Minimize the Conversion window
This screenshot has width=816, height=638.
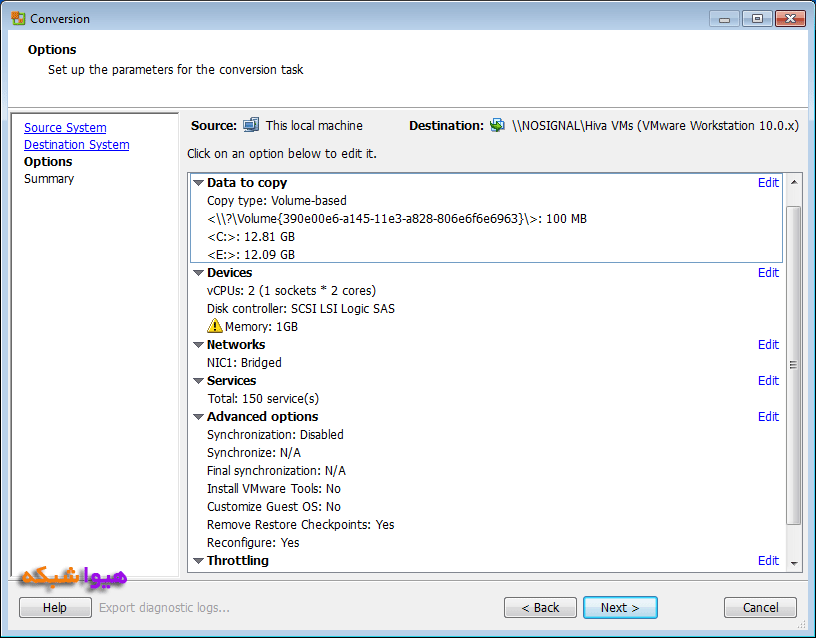724,19
